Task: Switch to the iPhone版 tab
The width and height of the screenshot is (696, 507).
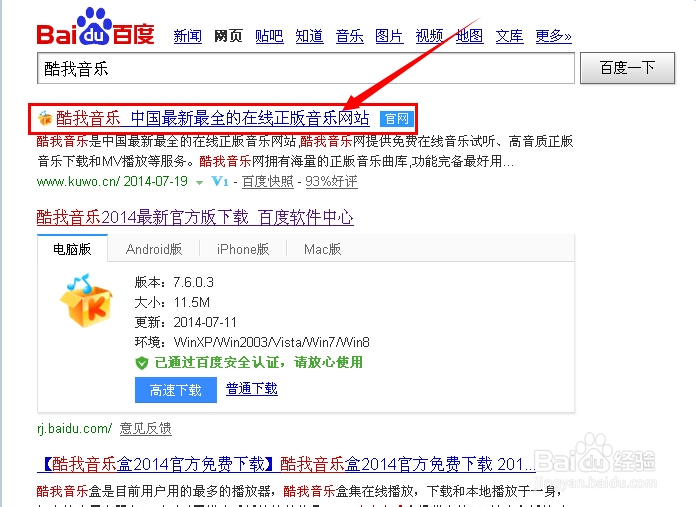Action: [x=243, y=249]
